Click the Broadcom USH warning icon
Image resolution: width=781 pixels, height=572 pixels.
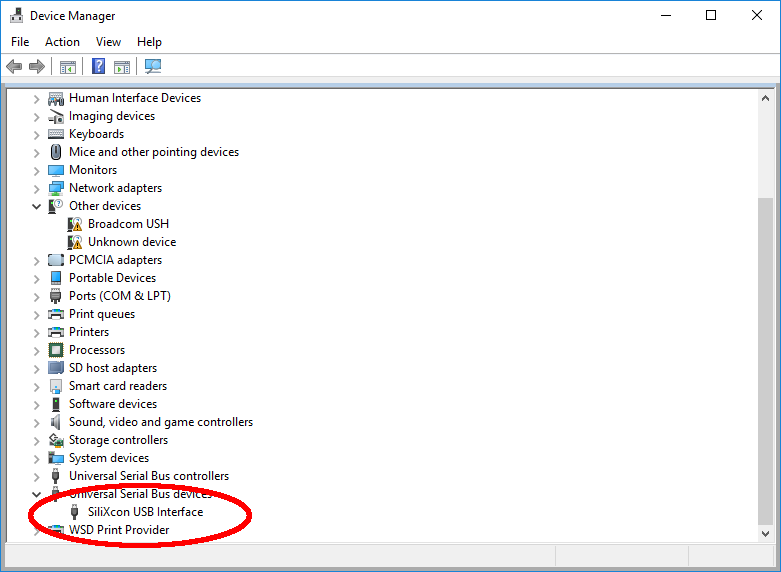pos(75,224)
